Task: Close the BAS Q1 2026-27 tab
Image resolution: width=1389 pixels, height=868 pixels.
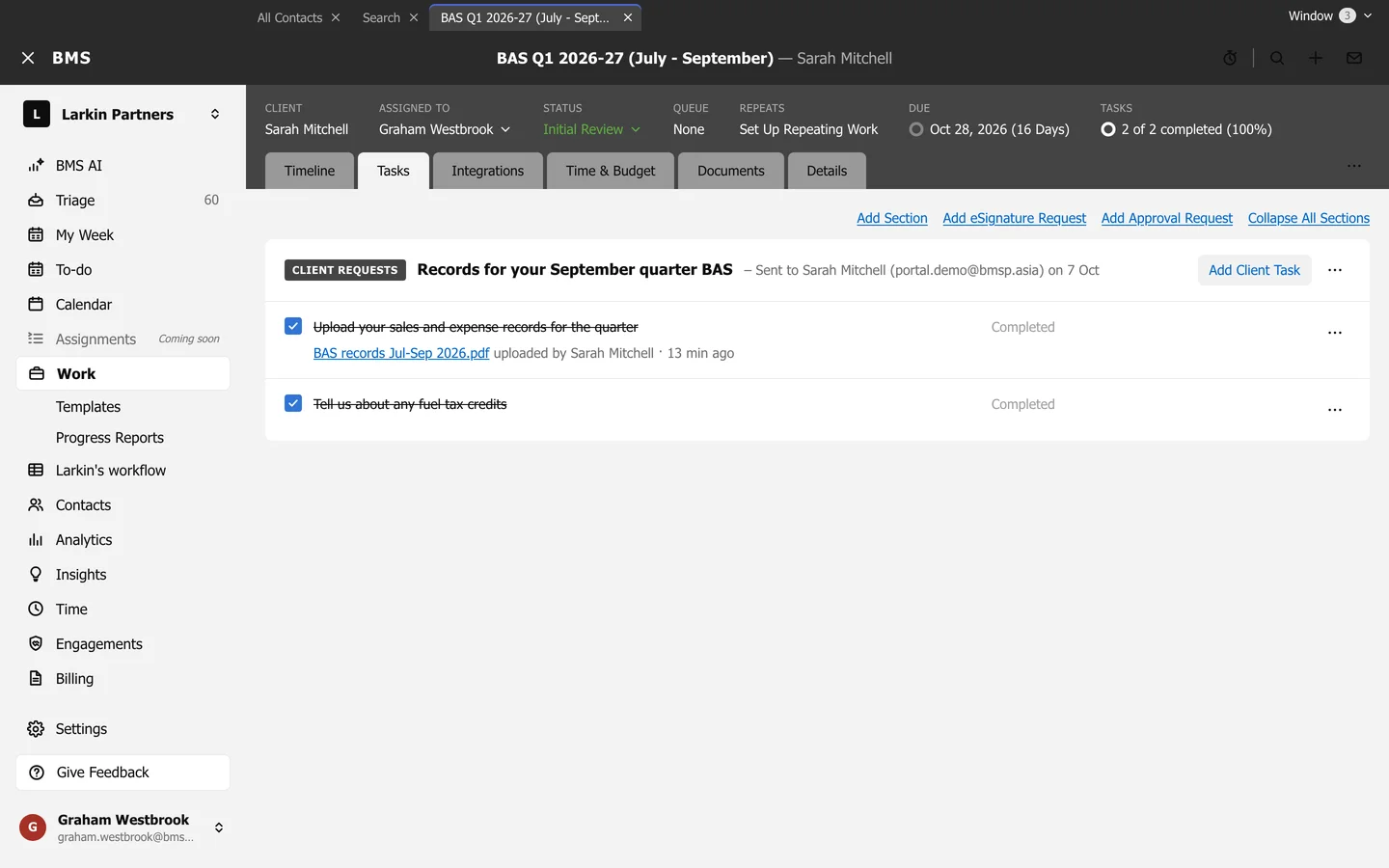Action: point(628,17)
